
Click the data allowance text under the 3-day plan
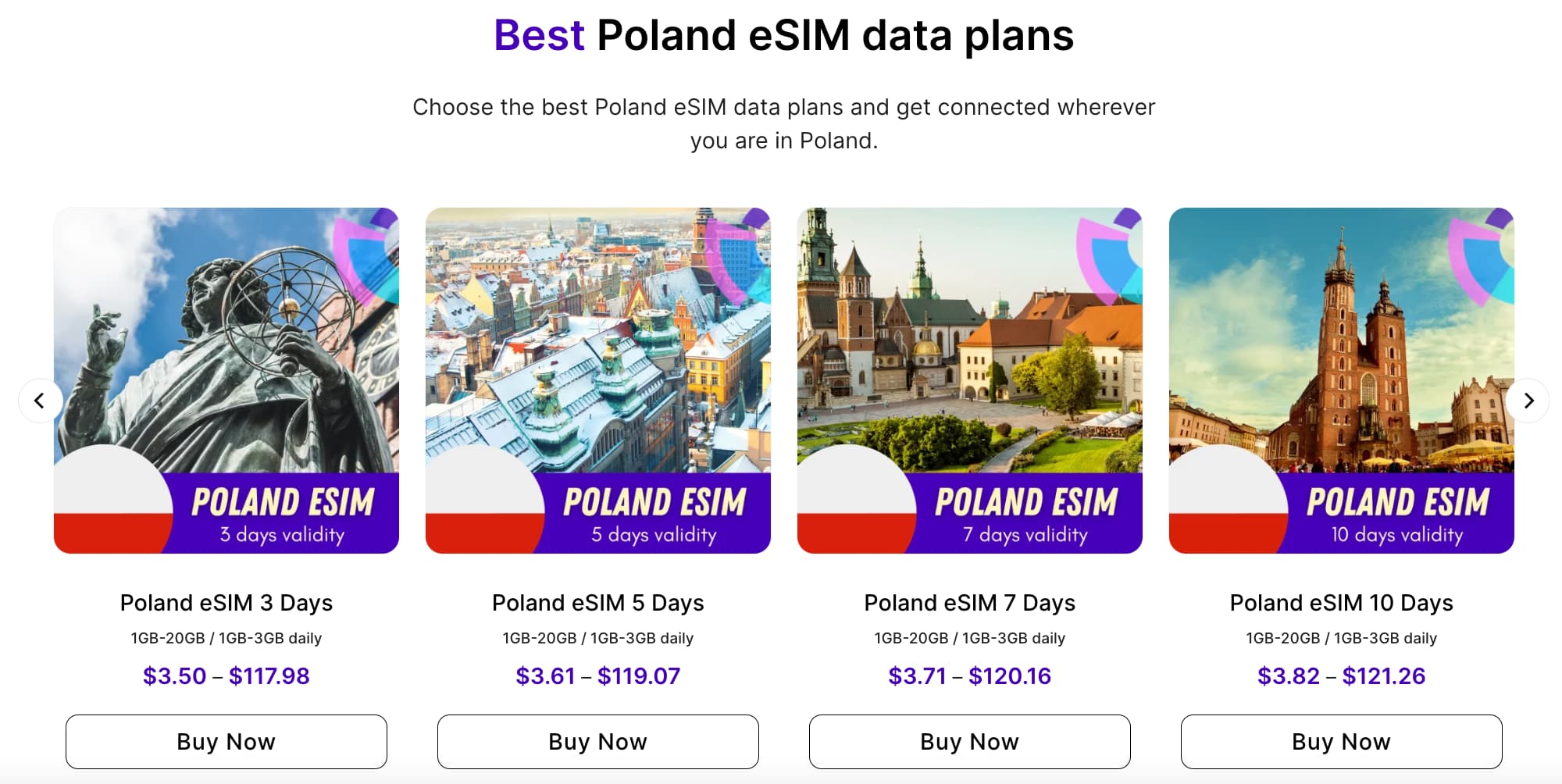(x=226, y=637)
